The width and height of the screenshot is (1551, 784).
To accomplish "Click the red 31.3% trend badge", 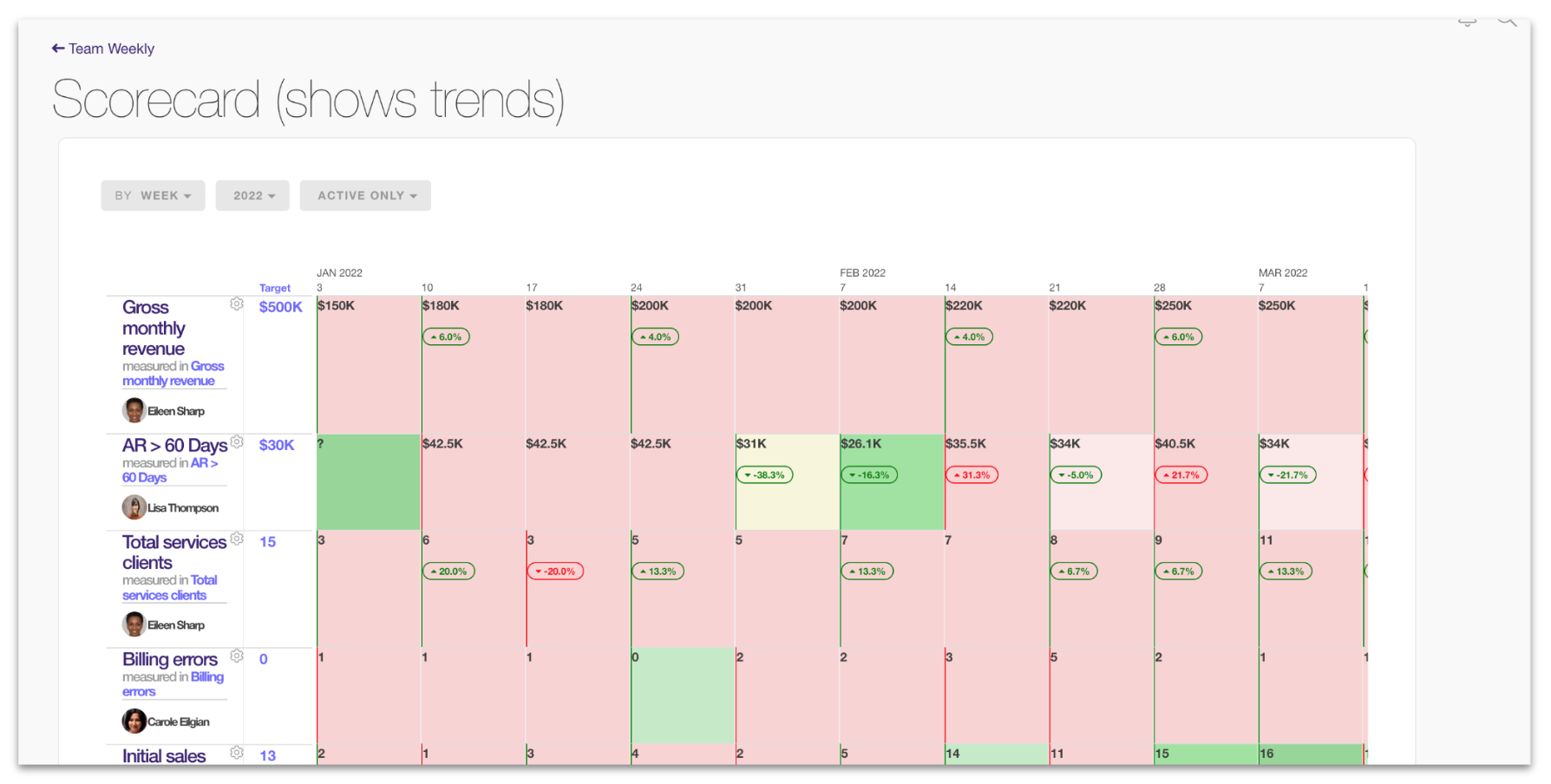I will tap(972, 475).
